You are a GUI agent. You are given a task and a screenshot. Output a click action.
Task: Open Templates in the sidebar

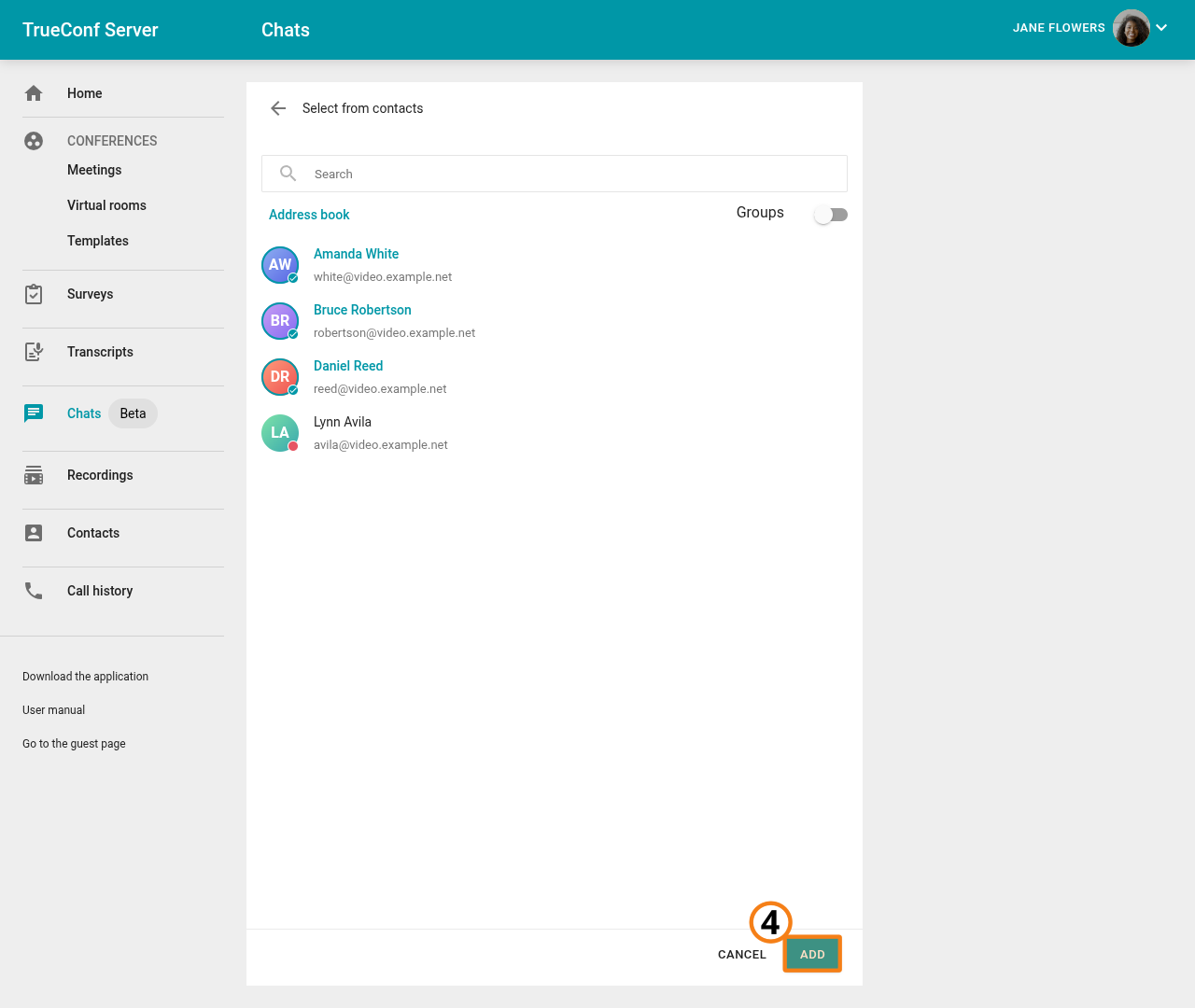click(98, 241)
